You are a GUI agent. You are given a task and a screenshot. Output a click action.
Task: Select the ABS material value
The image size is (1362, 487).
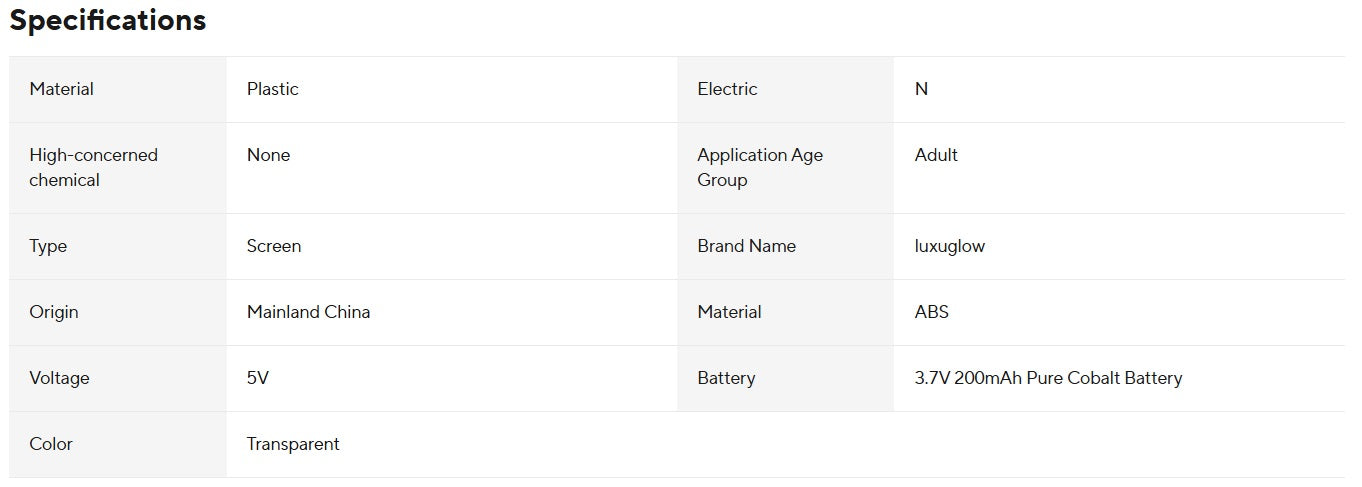click(x=931, y=312)
